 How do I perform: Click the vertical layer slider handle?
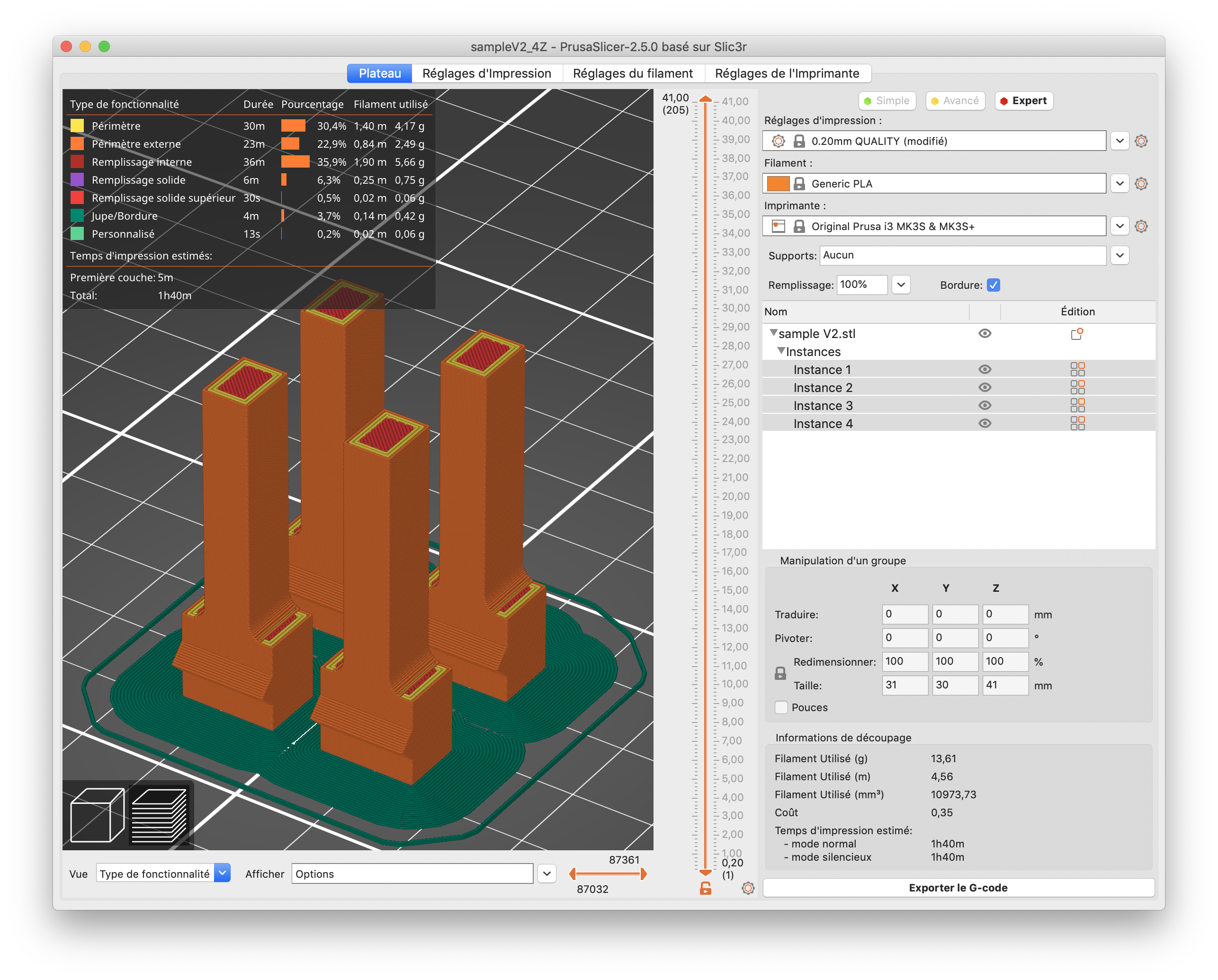click(706, 98)
